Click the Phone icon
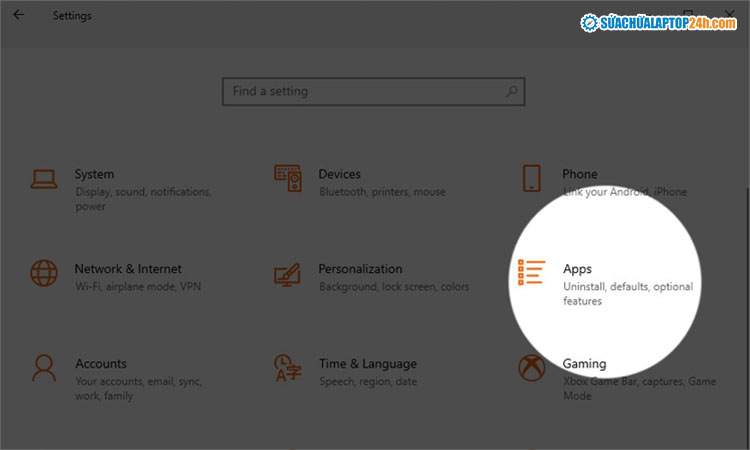 click(531, 178)
